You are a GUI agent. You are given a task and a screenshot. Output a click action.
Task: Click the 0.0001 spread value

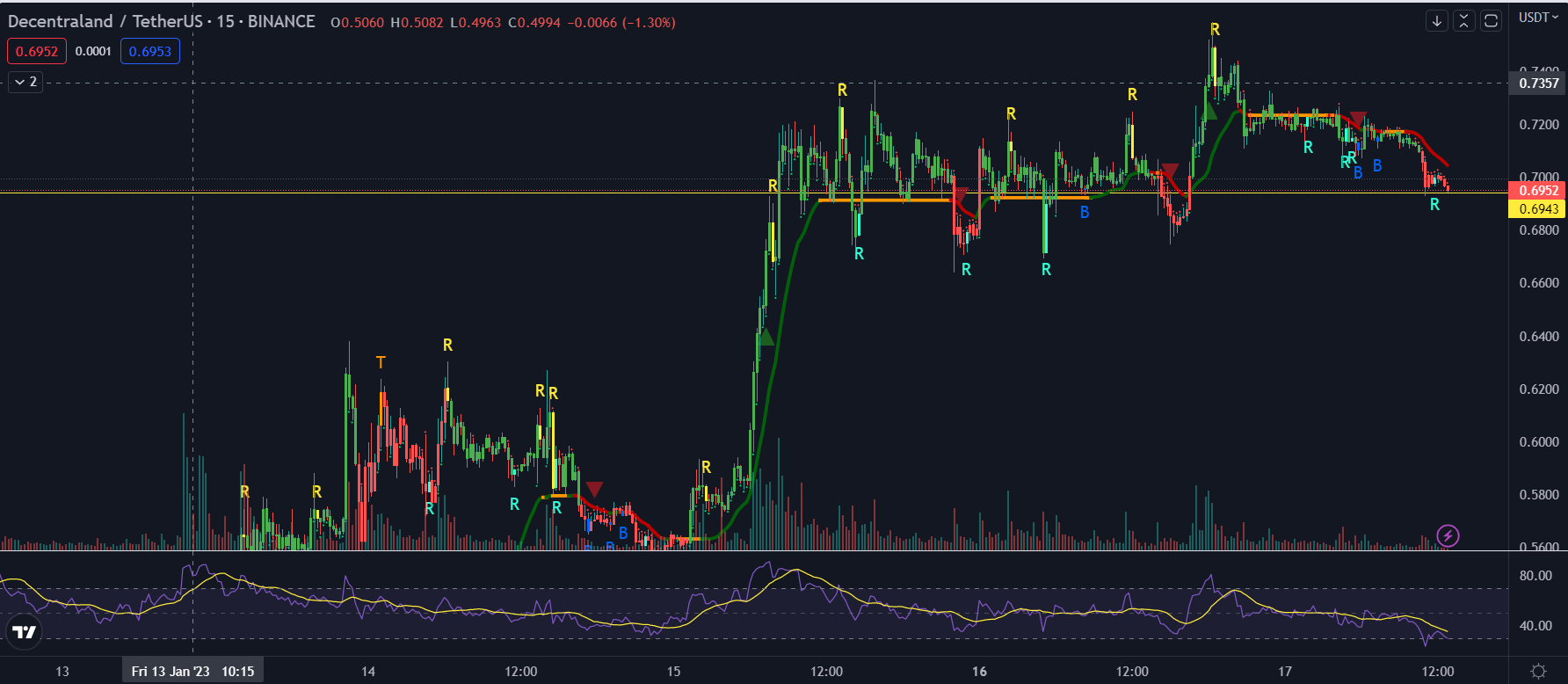93,51
